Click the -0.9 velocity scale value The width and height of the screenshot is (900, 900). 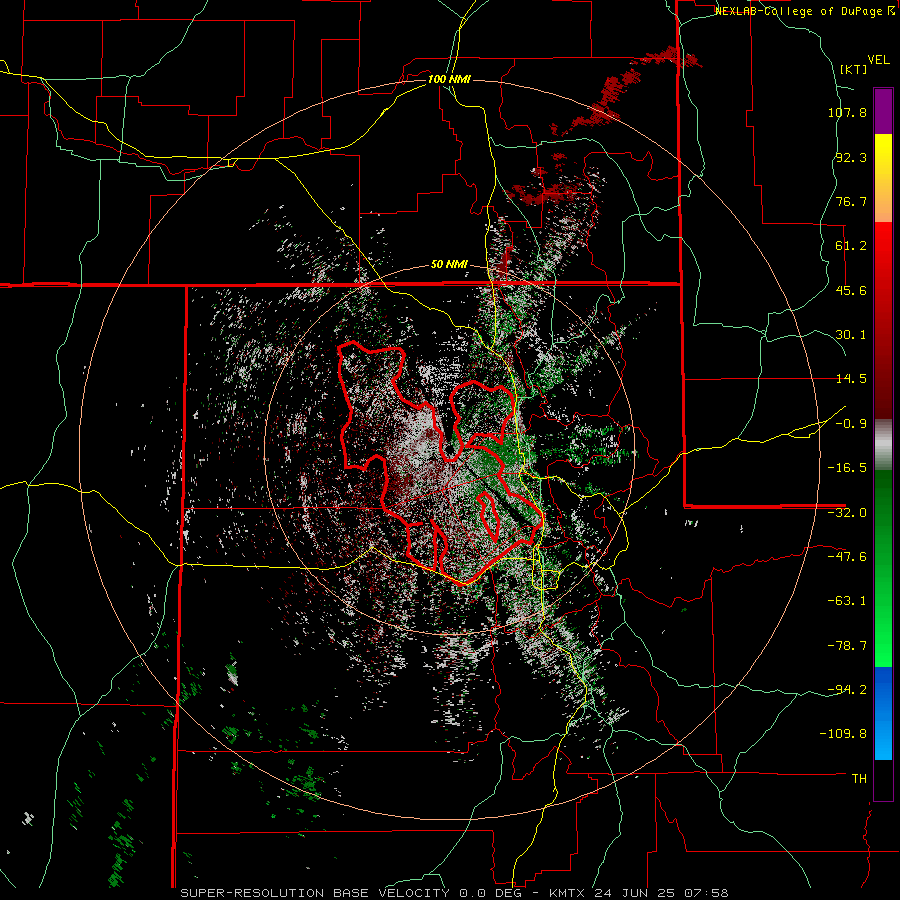[x=851, y=424]
